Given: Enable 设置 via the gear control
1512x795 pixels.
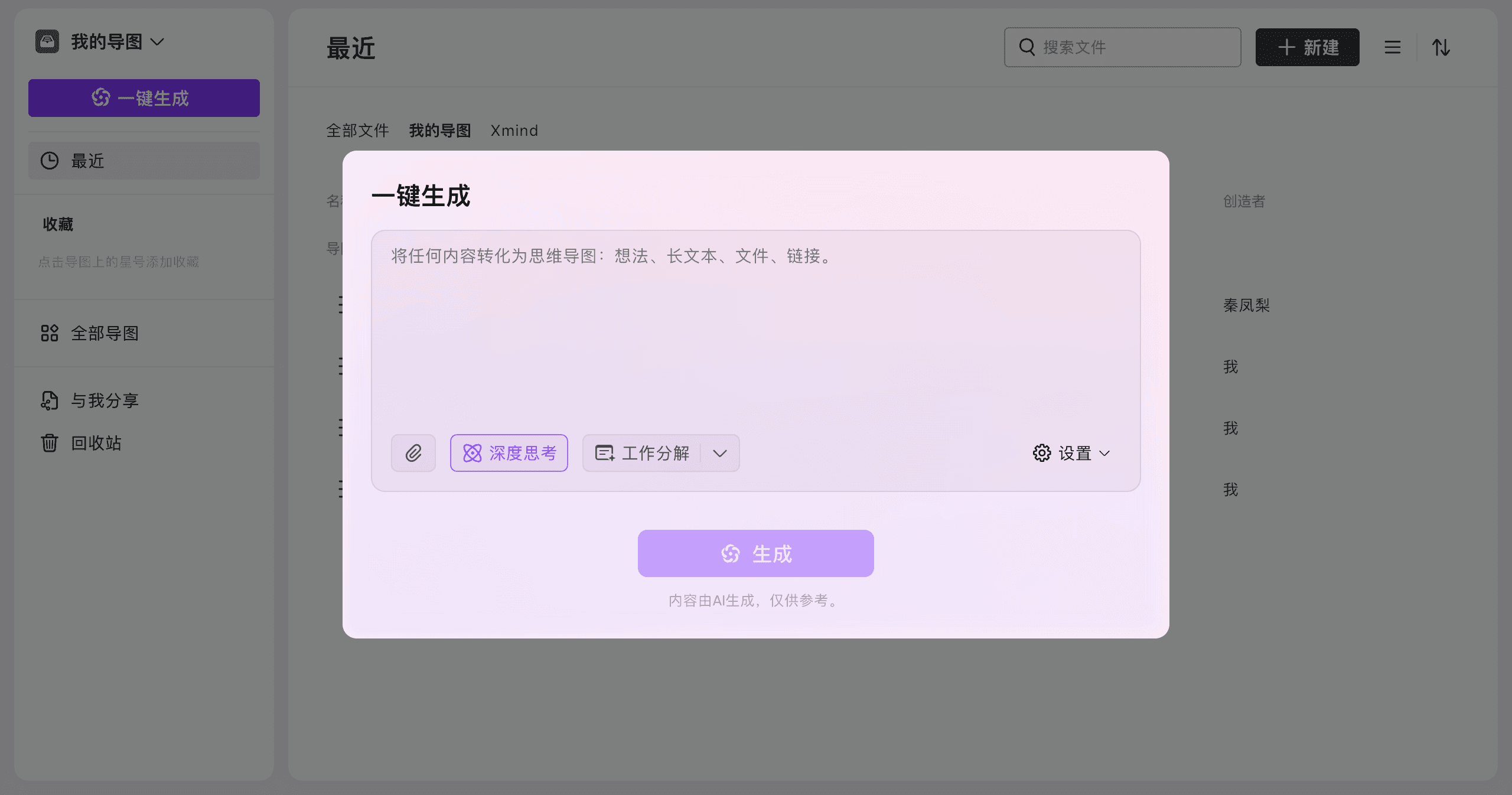Looking at the screenshot, I should pos(1043,453).
